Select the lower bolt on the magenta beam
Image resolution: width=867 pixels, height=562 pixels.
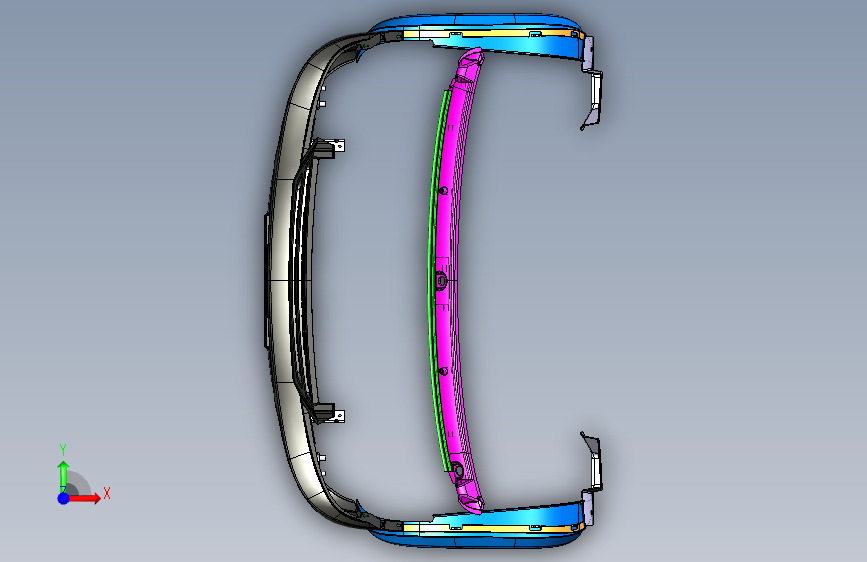click(443, 371)
